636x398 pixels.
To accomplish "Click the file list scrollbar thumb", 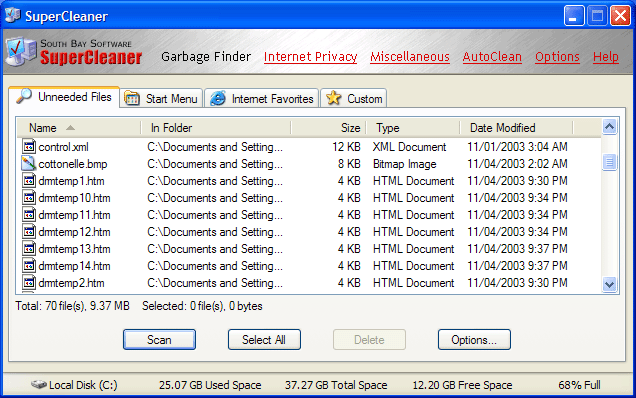I will [609, 162].
